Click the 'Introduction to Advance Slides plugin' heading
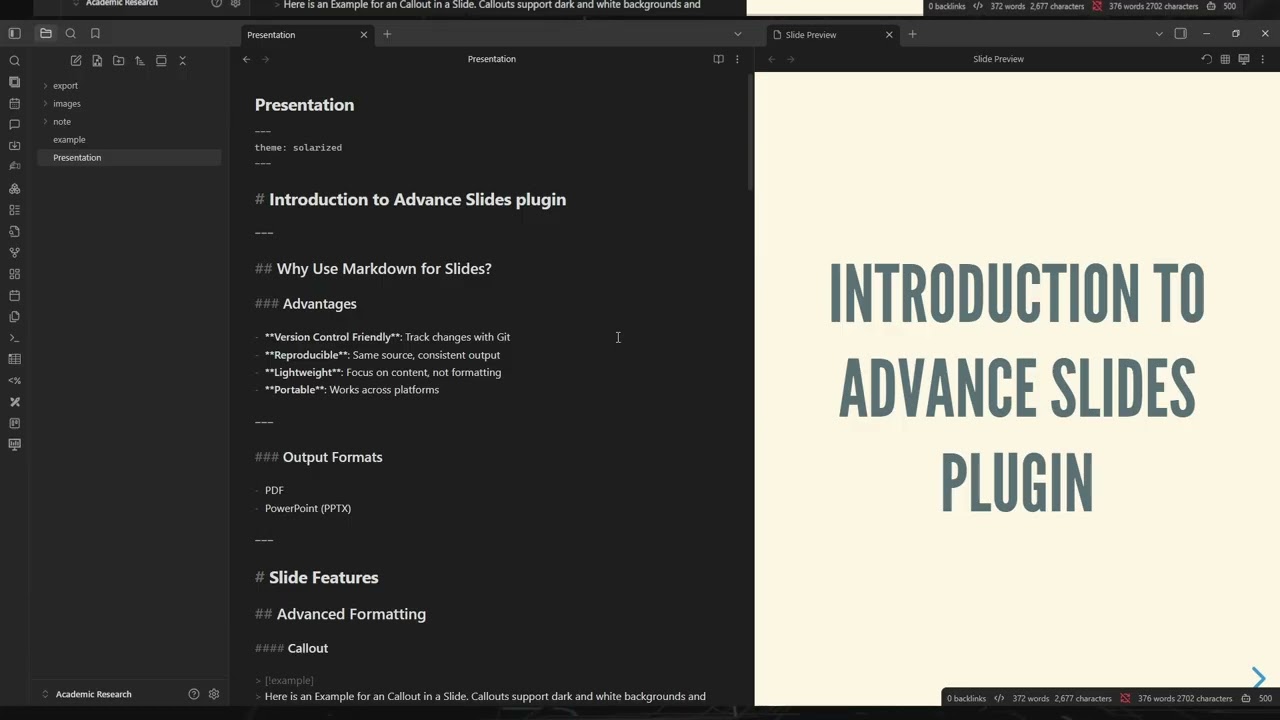This screenshot has height=720, width=1280. click(417, 200)
